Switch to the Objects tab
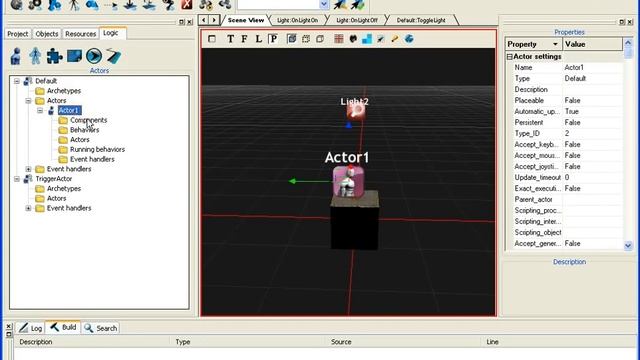This screenshot has width=640, height=360. click(47, 34)
